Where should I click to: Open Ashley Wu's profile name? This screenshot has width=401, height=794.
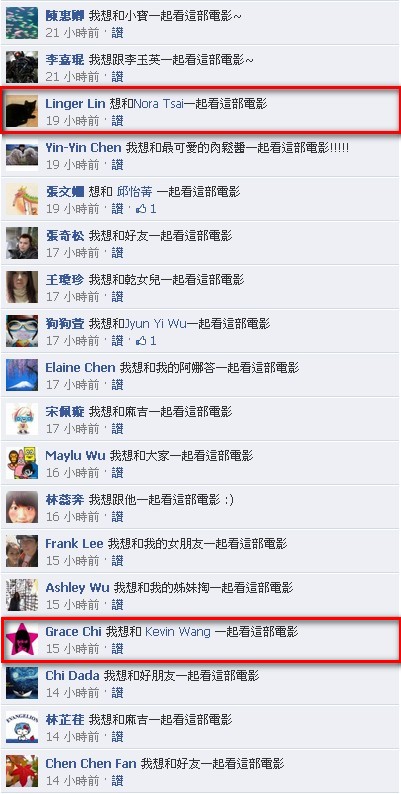(77, 588)
